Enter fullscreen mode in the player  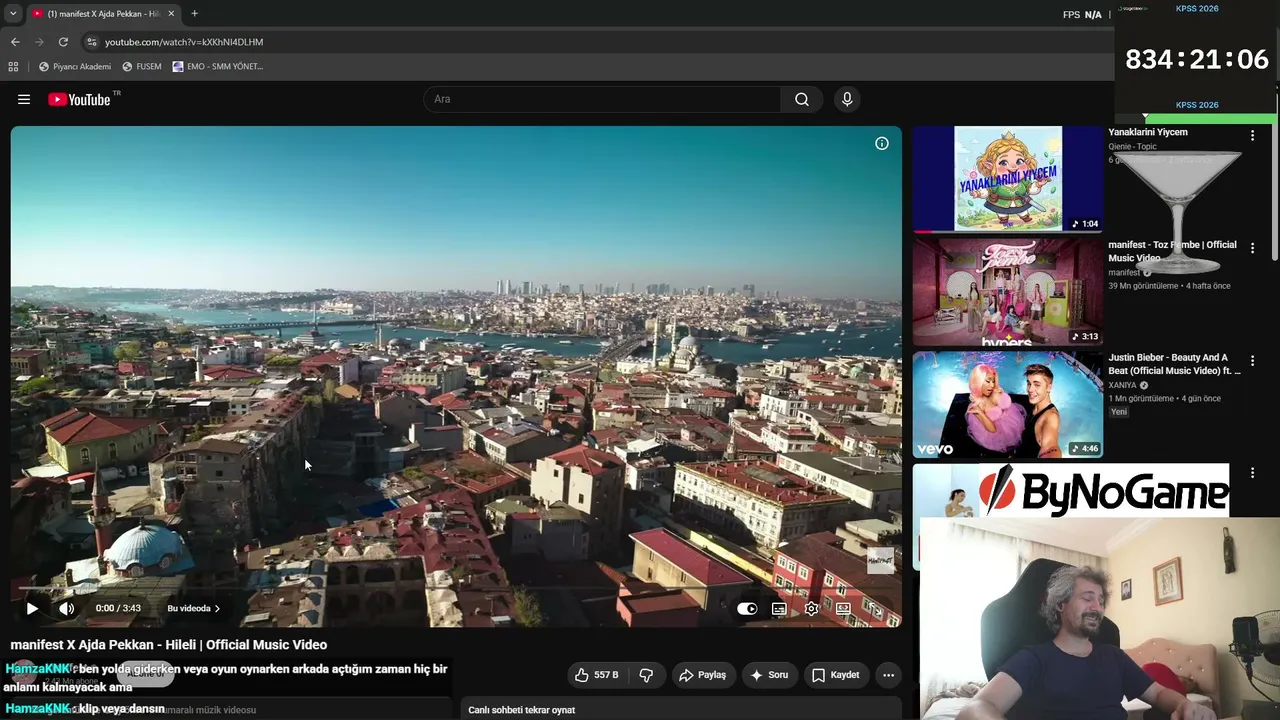(x=875, y=608)
